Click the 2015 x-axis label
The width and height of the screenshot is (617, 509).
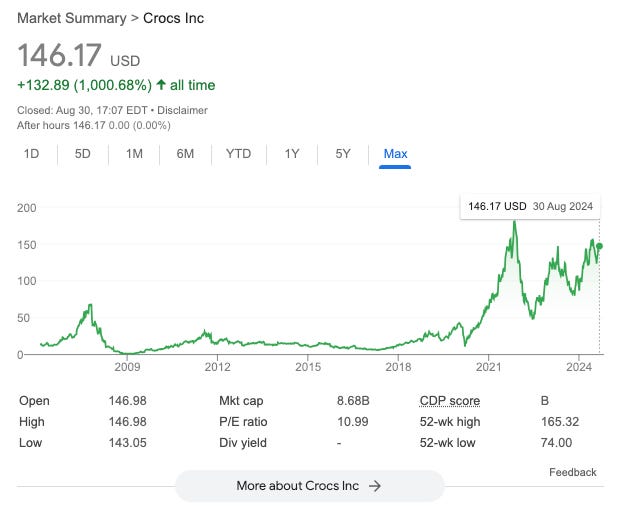click(x=308, y=367)
